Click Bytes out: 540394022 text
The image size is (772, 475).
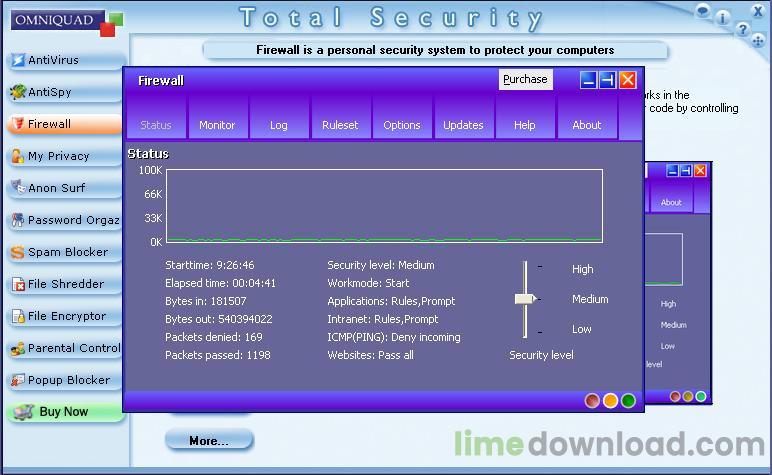(219, 319)
